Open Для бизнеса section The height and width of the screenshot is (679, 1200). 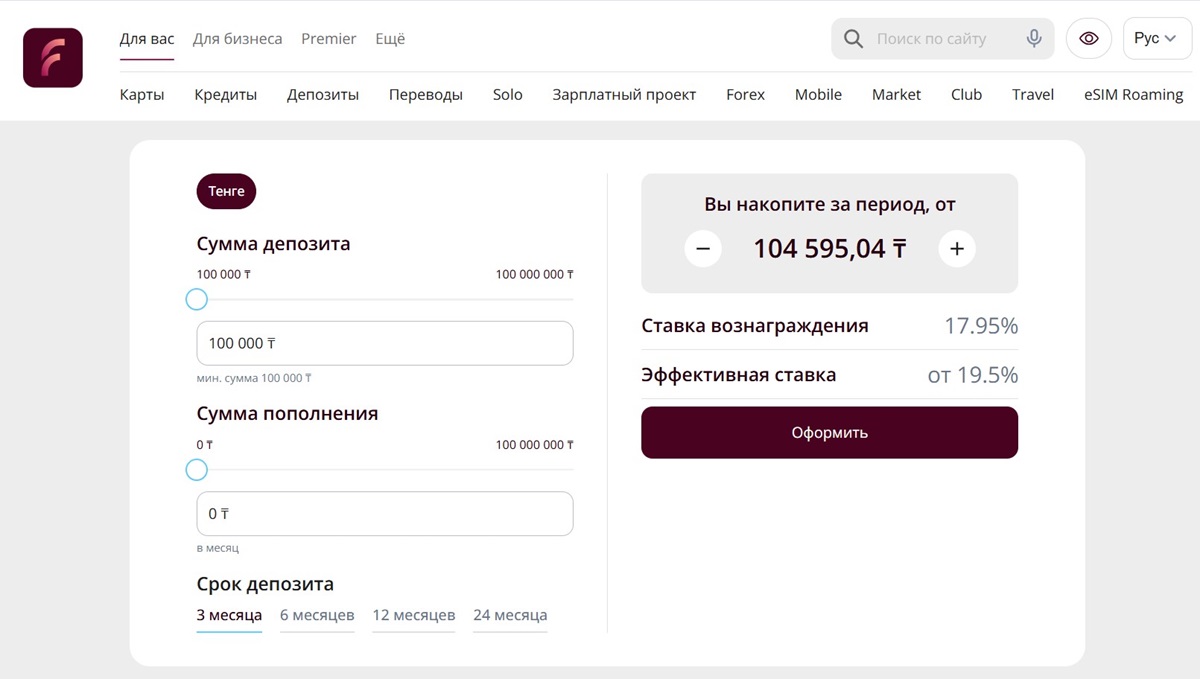[237, 39]
